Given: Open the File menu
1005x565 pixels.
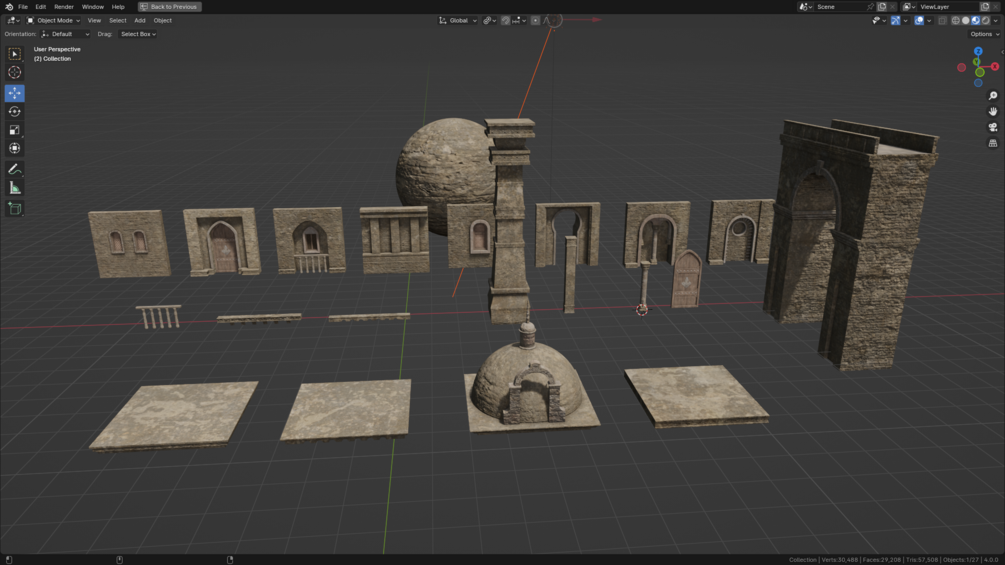Looking at the screenshot, I should click(22, 6).
